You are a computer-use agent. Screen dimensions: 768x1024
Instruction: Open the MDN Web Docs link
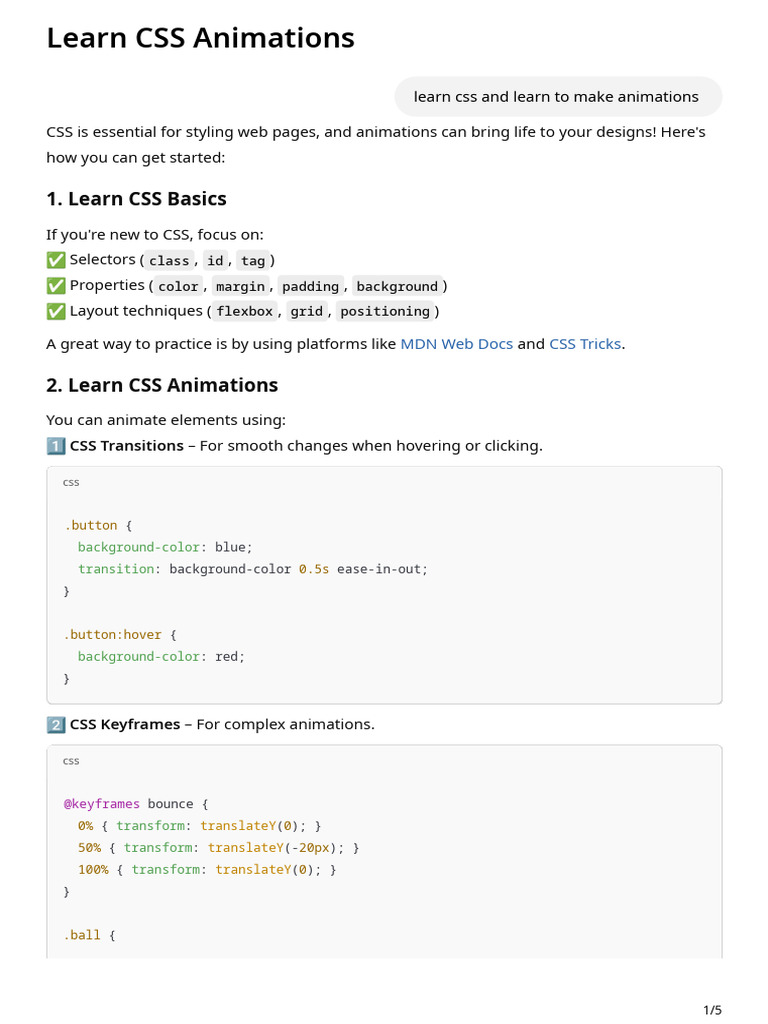click(x=456, y=344)
